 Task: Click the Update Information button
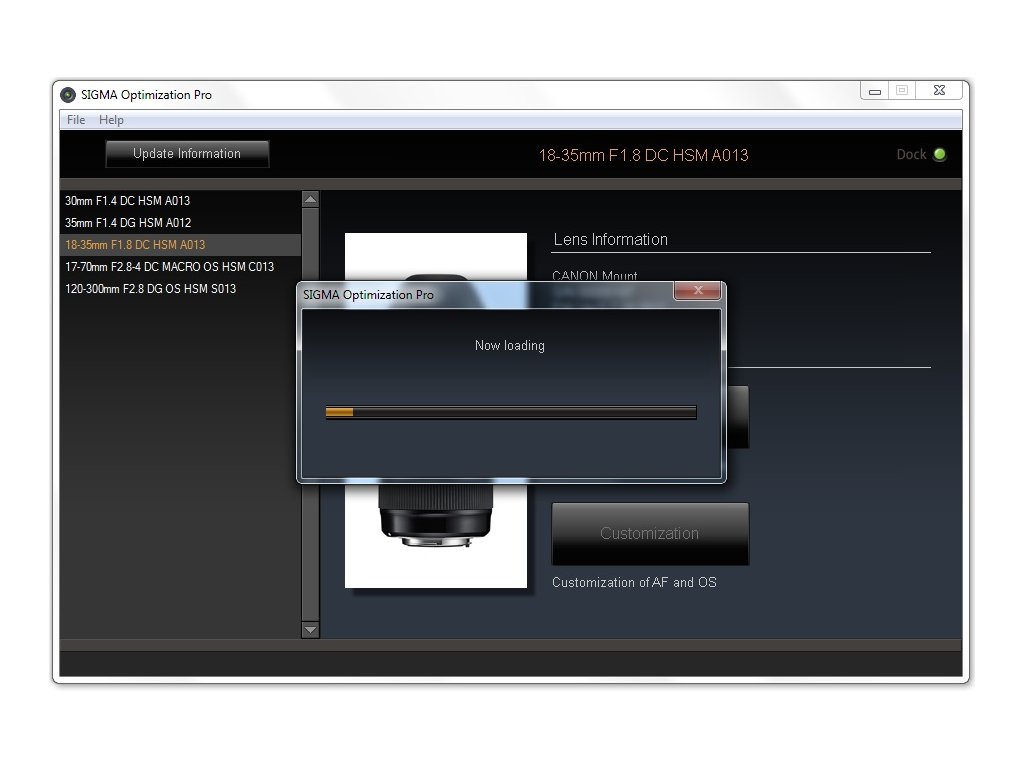pyautogui.click(x=187, y=154)
